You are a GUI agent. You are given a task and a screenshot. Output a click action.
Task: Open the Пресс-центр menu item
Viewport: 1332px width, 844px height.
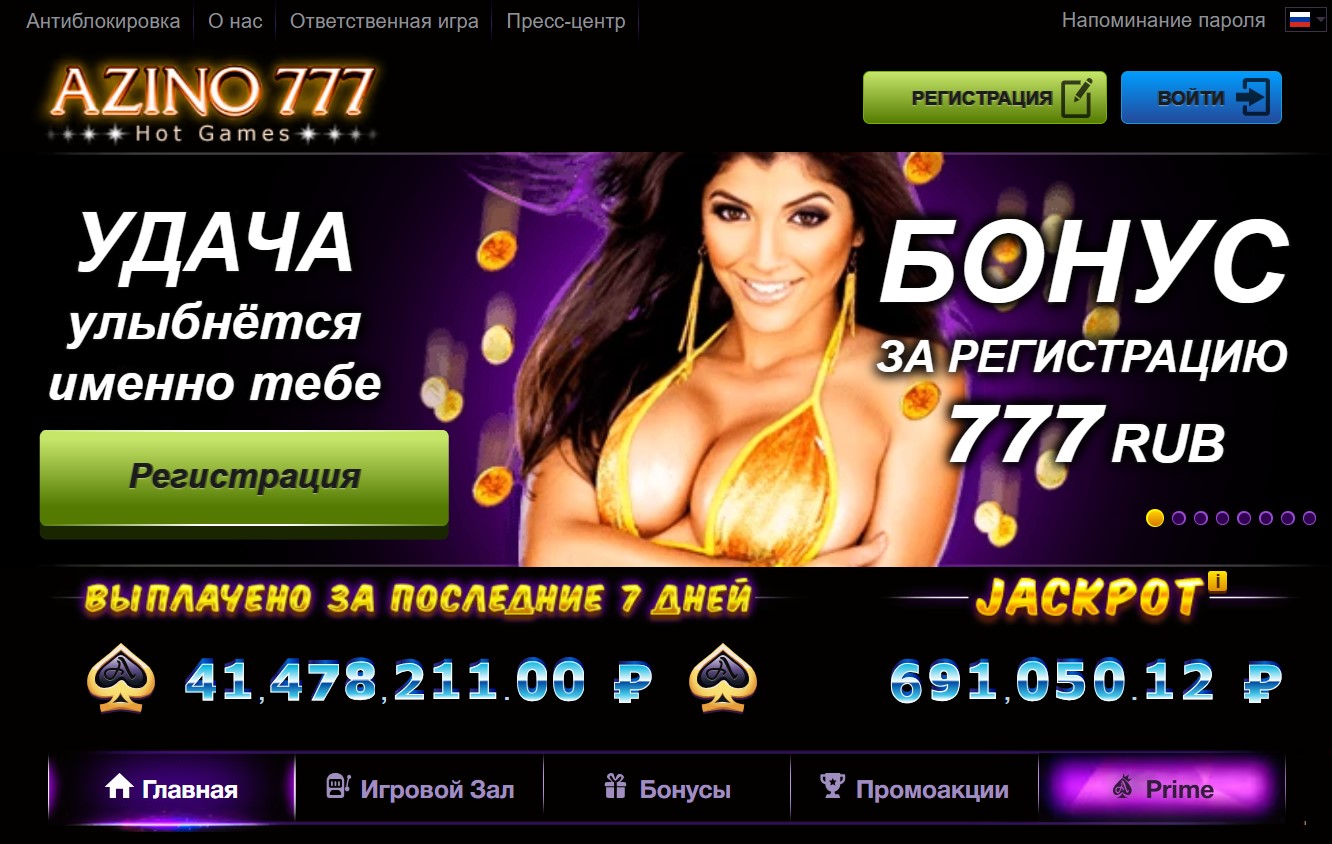(566, 21)
